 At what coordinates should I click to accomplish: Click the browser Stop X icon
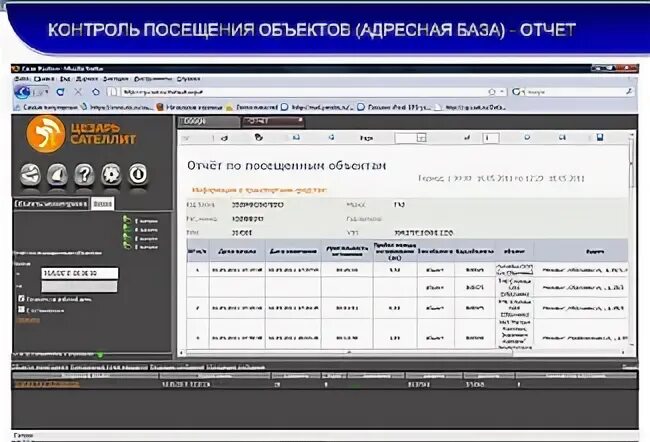tap(78, 92)
